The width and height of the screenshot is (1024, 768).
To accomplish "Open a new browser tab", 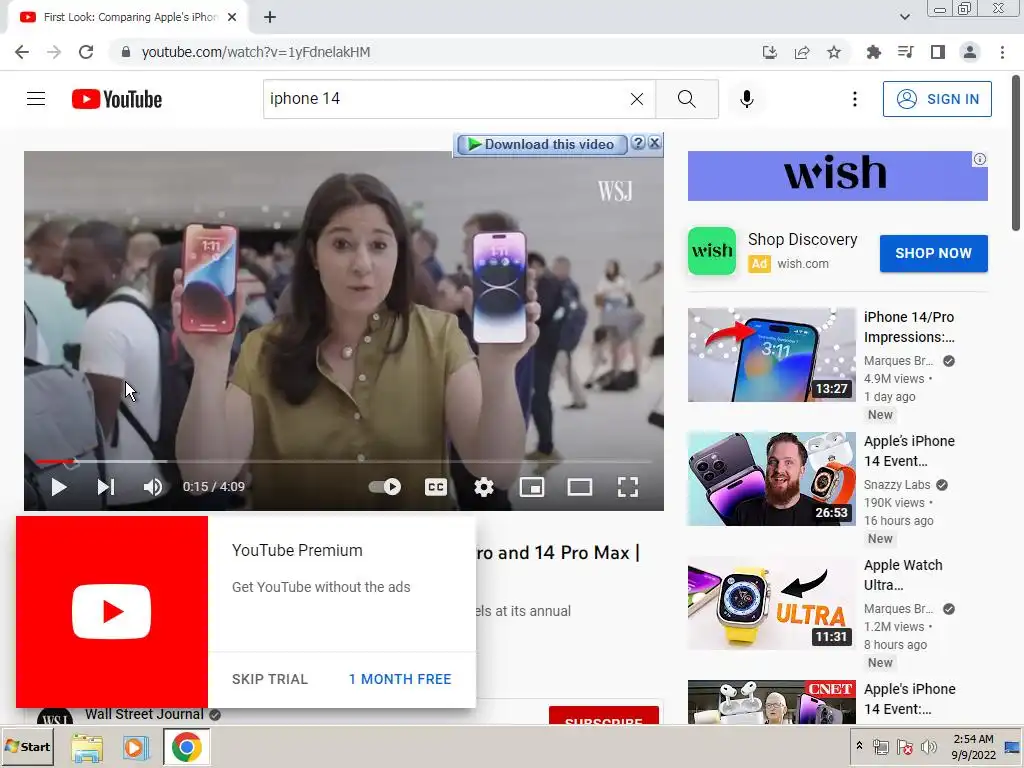I will (x=270, y=17).
